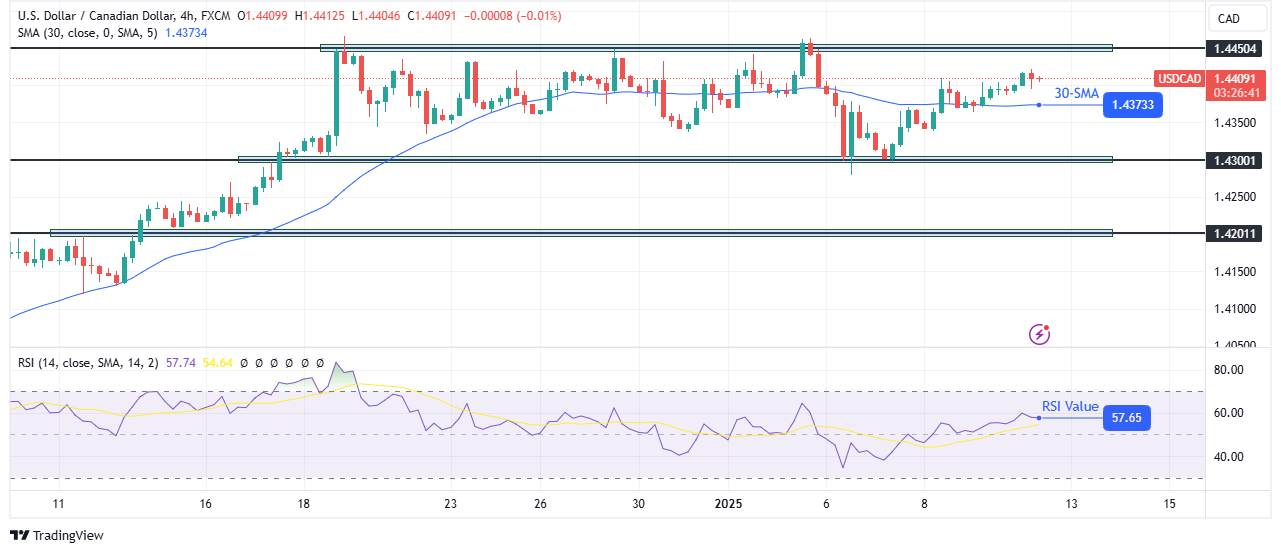
Task: Click date 16 on the time axis
Action: point(205,505)
